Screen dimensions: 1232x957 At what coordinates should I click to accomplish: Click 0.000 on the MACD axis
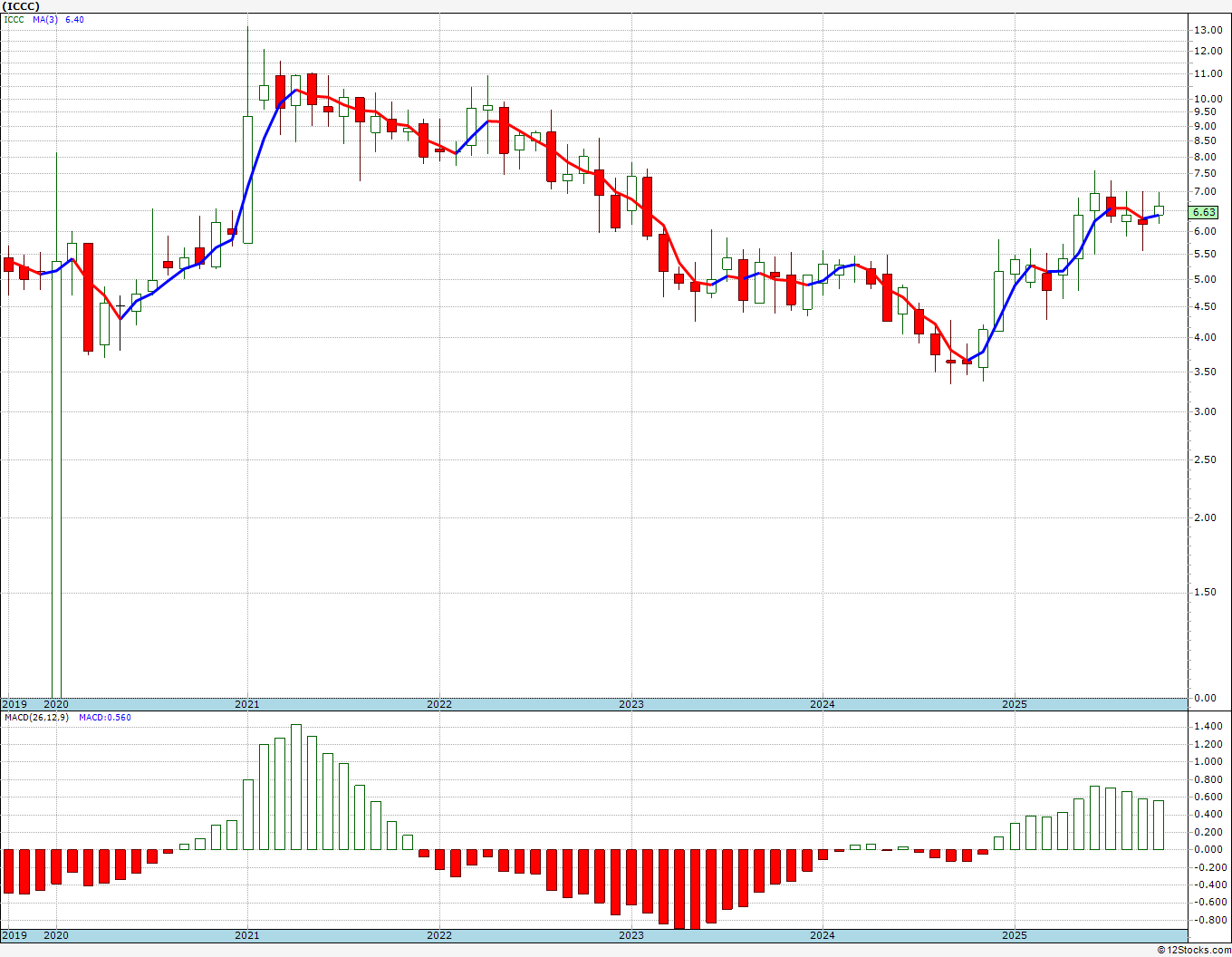tap(1208, 849)
